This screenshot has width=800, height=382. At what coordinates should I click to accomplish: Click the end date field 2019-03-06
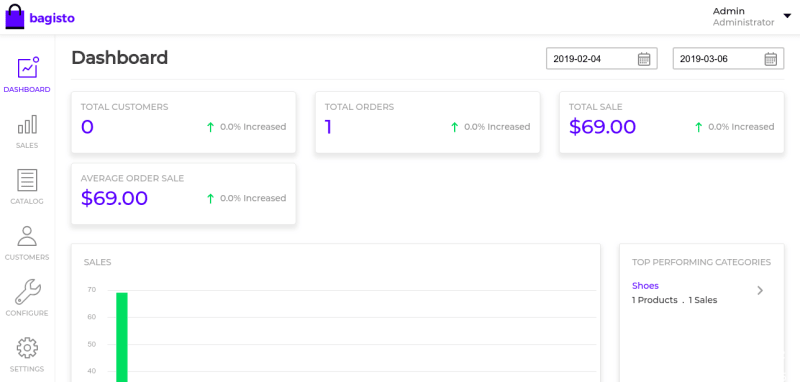pos(729,59)
